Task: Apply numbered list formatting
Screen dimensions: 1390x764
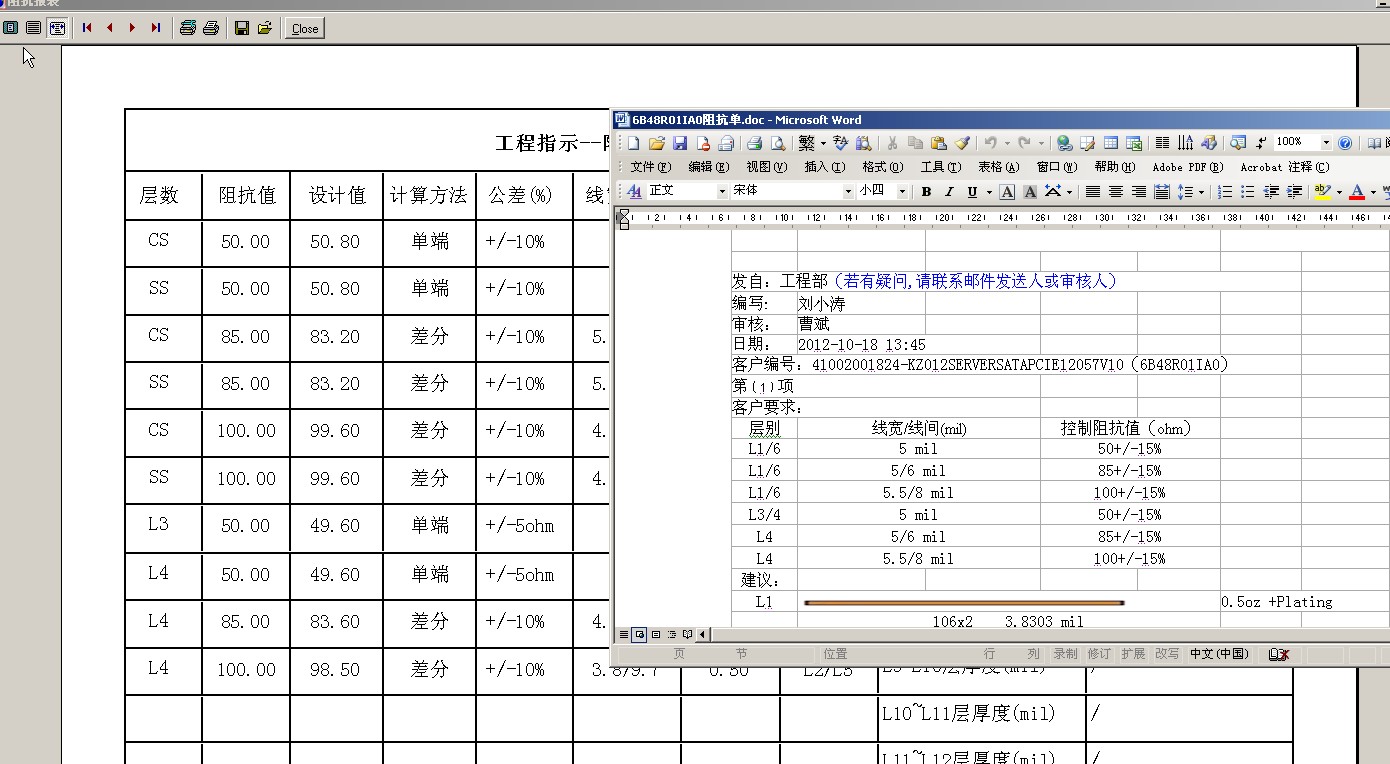Action: tap(1225, 191)
